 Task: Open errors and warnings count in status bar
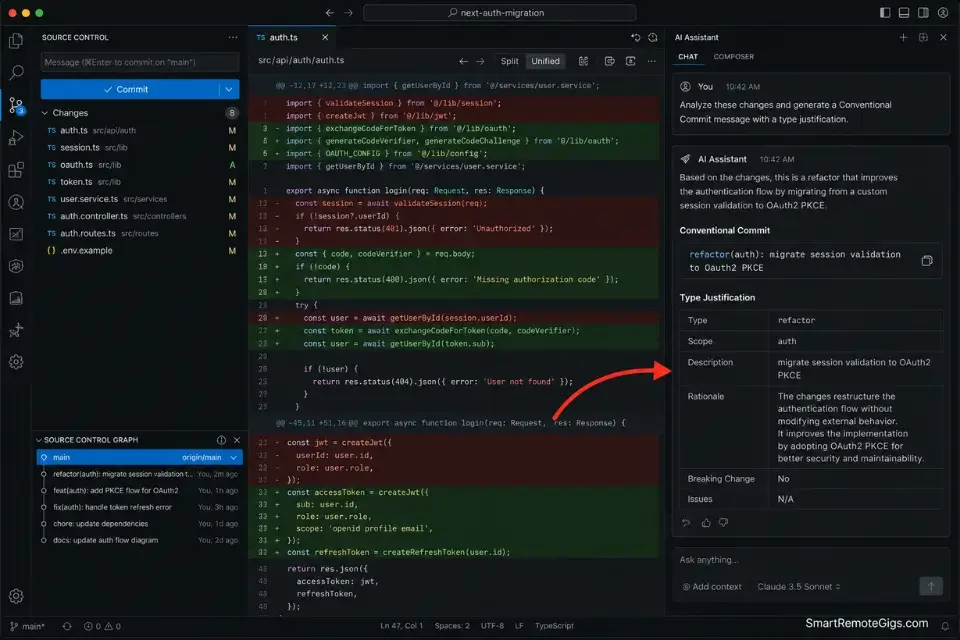[102, 626]
